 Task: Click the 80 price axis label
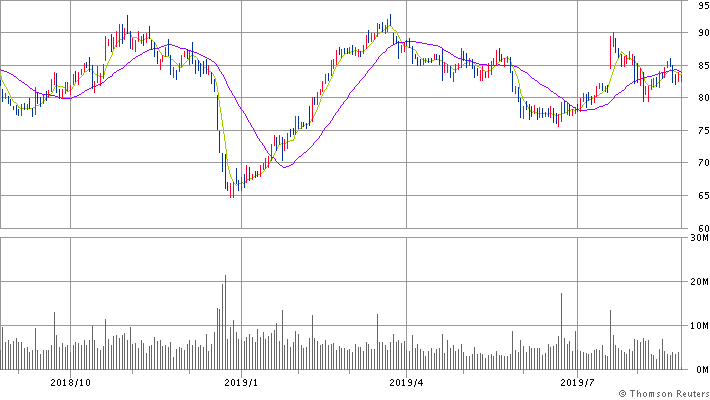704,97
